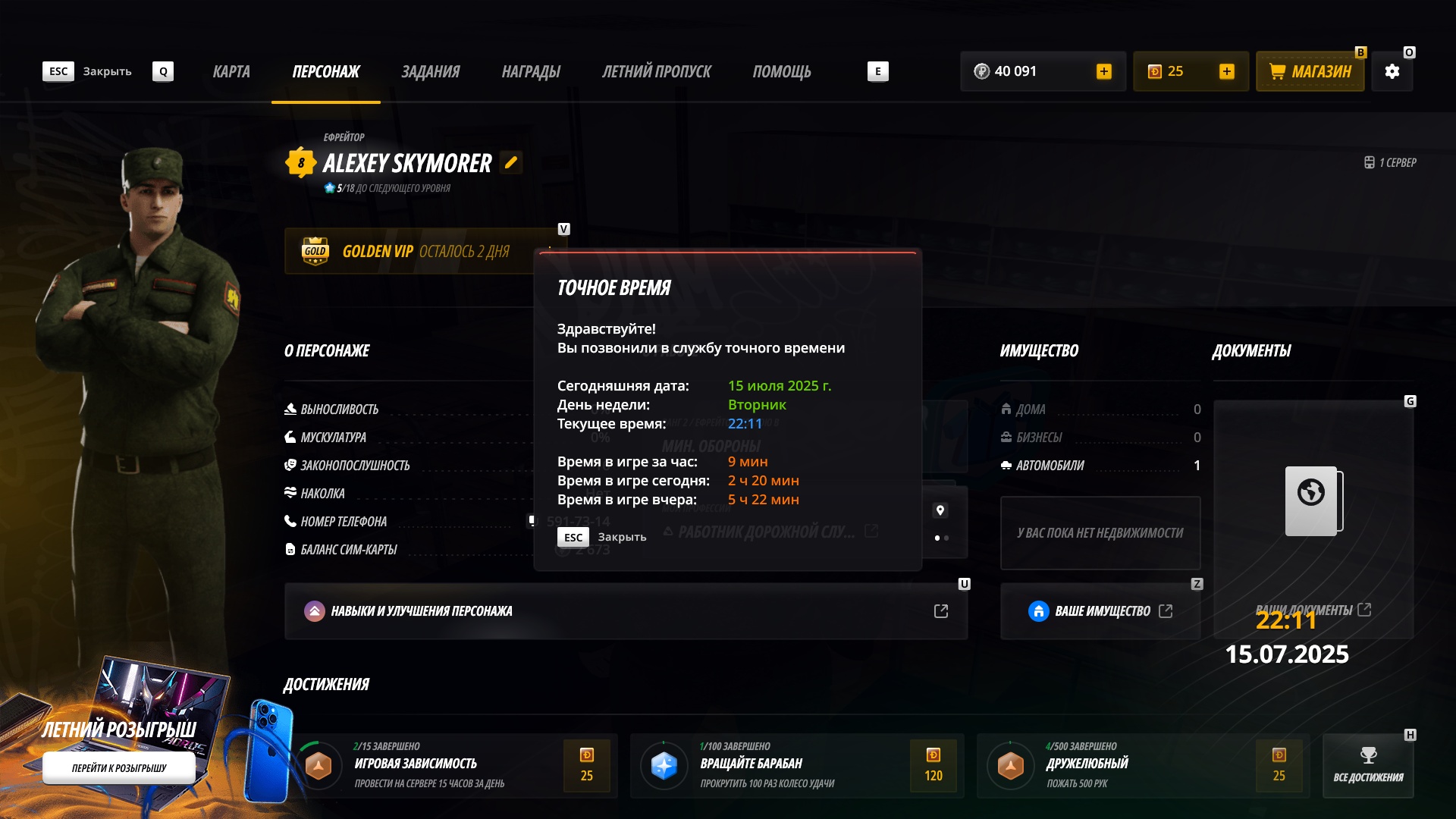
Task: Switch to the КАРТА tab
Action: (x=231, y=71)
